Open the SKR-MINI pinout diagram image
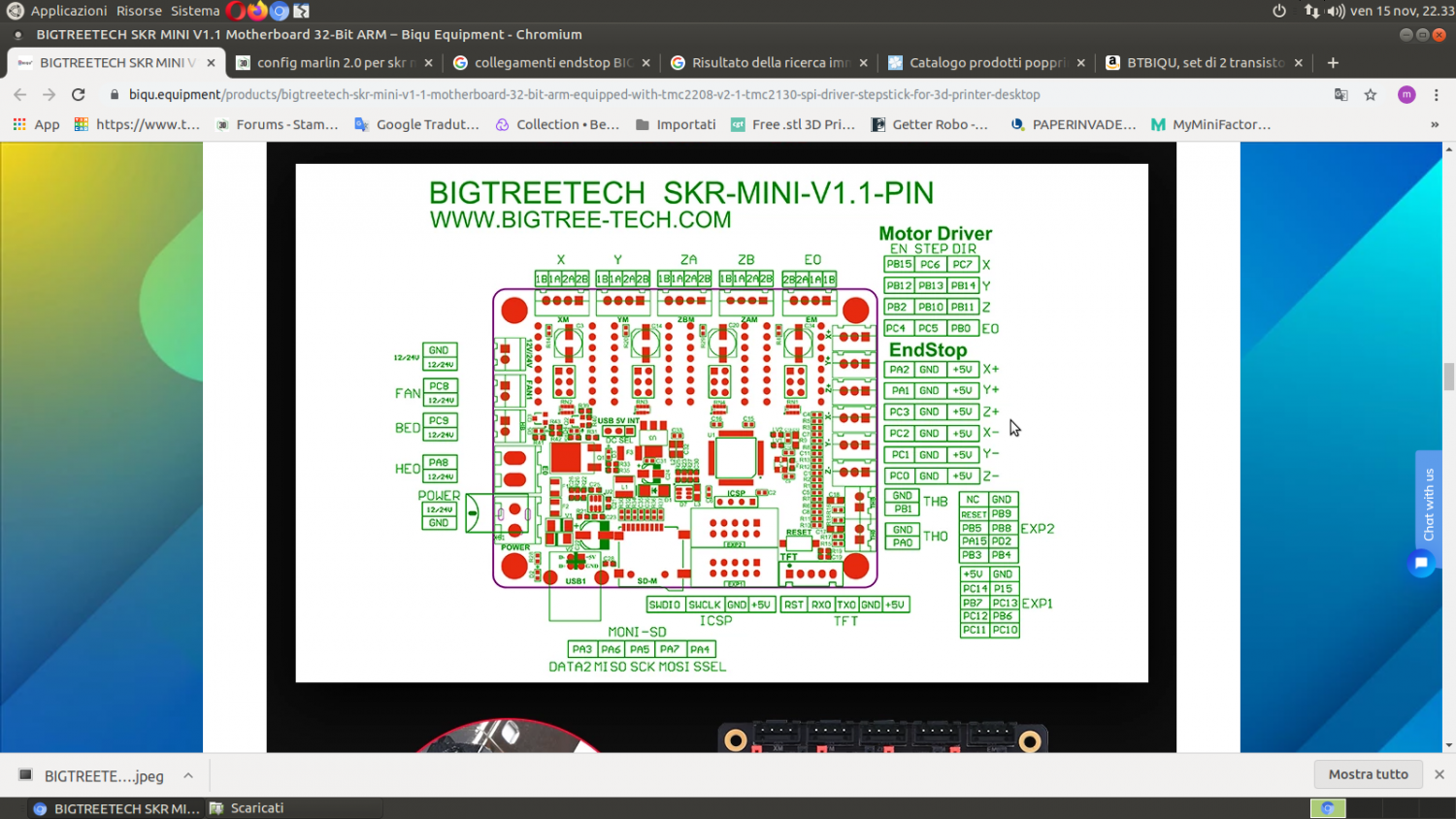1456x819 pixels. 721,422
